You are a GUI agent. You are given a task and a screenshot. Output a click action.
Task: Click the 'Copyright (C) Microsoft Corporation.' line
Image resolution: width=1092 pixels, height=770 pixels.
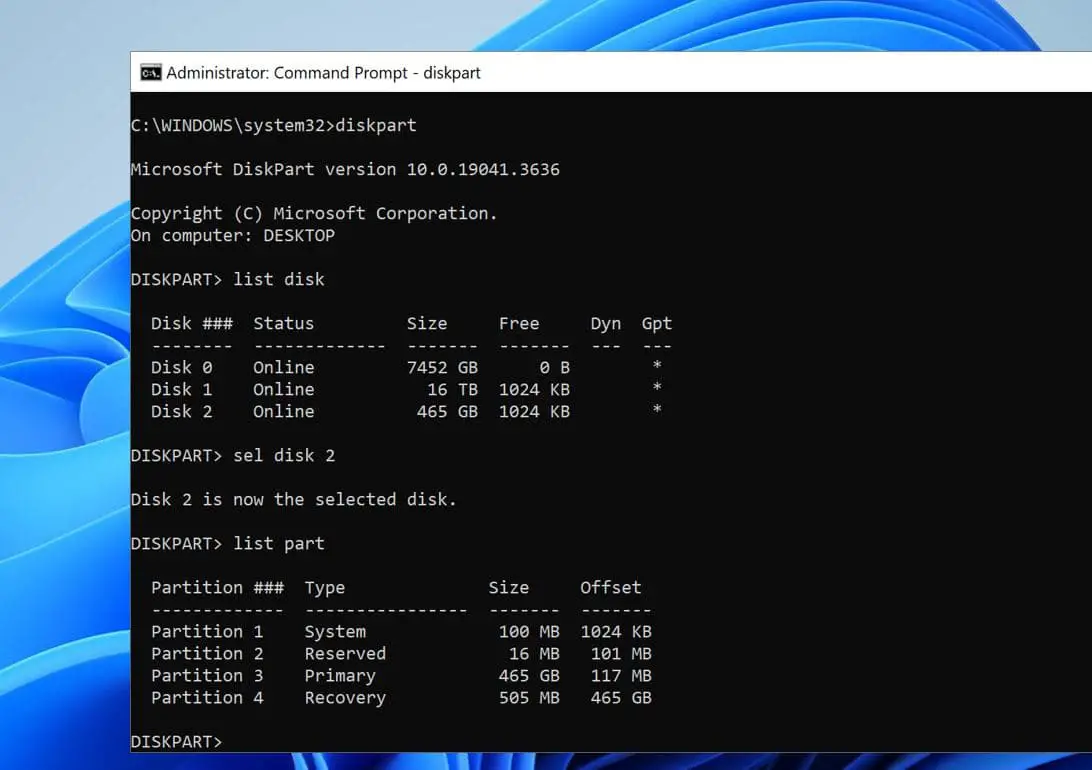click(314, 213)
